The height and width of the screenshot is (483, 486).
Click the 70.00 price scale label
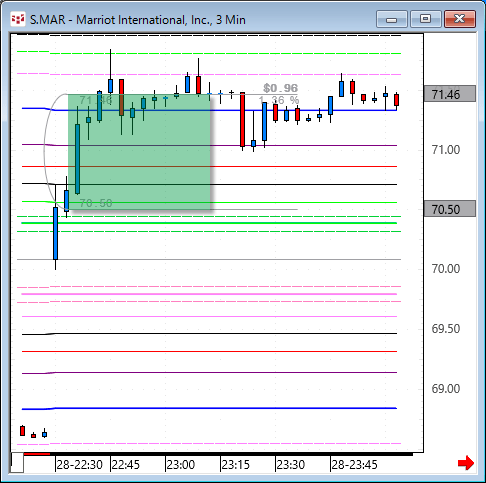[446, 269]
